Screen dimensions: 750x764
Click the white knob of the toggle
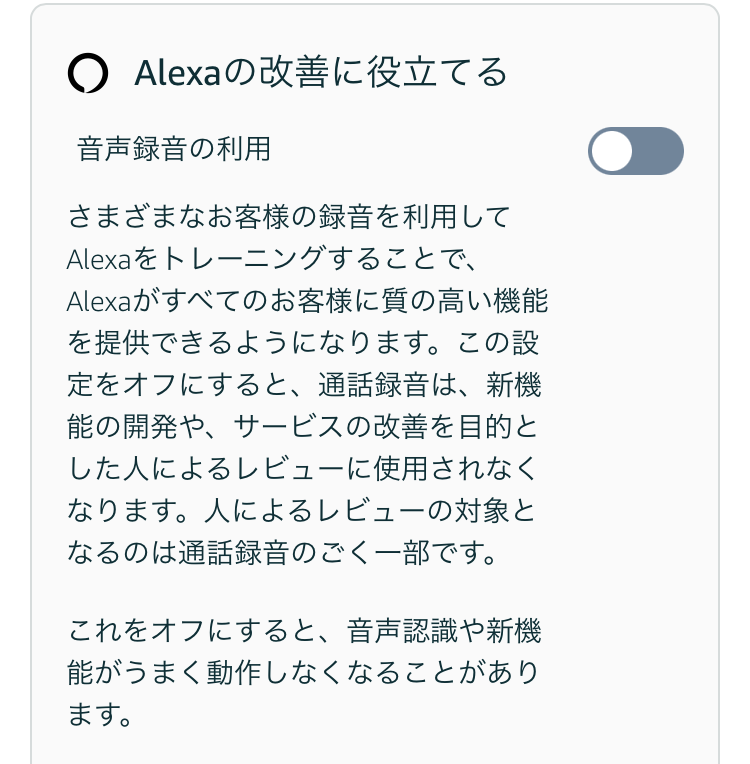612,151
